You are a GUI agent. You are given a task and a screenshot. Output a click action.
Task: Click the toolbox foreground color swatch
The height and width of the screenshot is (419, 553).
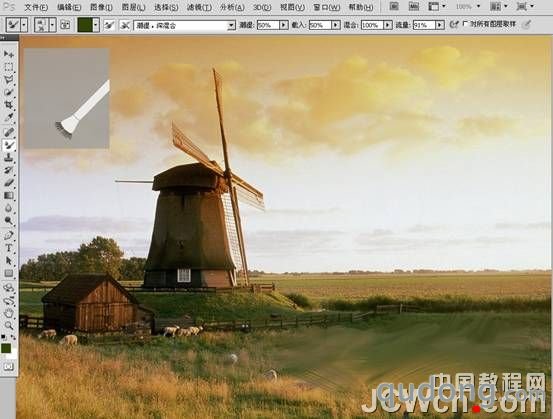[x=6, y=348]
